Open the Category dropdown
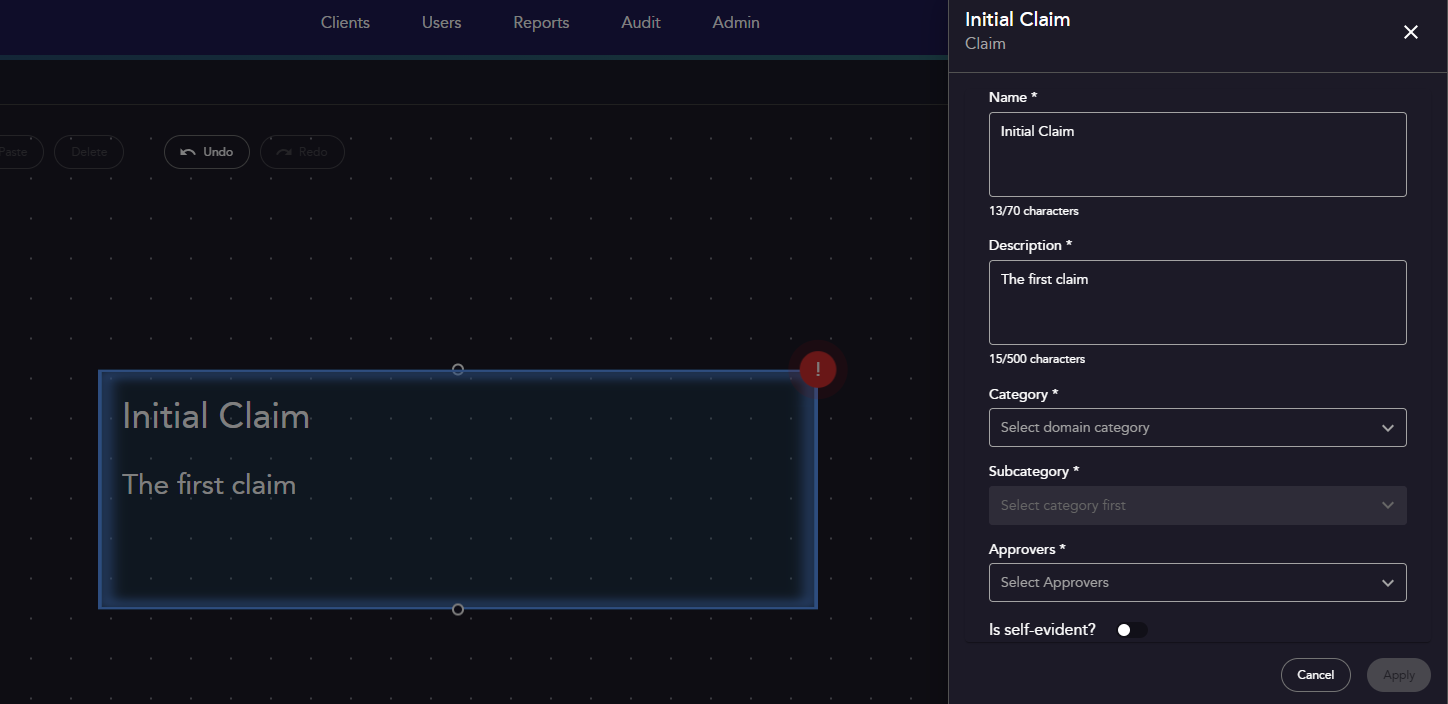 pyautogui.click(x=1197, y=427)
